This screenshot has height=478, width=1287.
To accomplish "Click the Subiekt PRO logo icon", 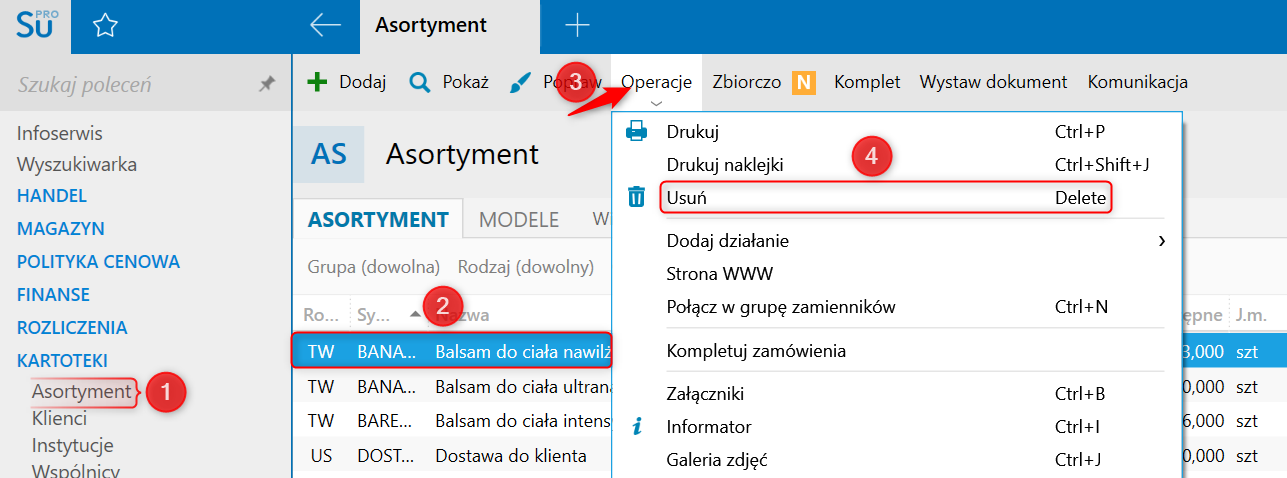I will 36,25.
